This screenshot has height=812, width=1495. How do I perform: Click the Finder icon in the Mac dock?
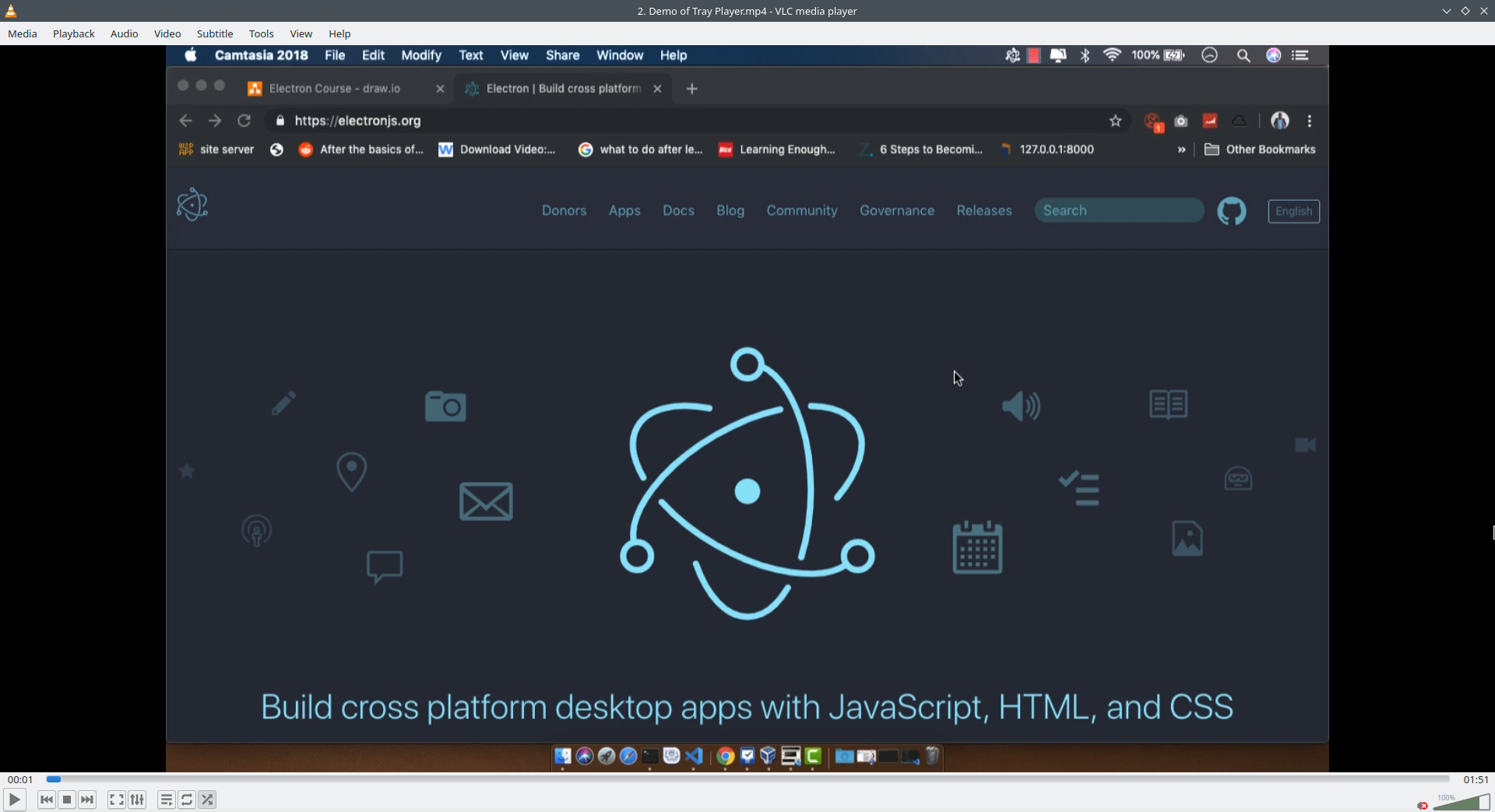(563, 756)
